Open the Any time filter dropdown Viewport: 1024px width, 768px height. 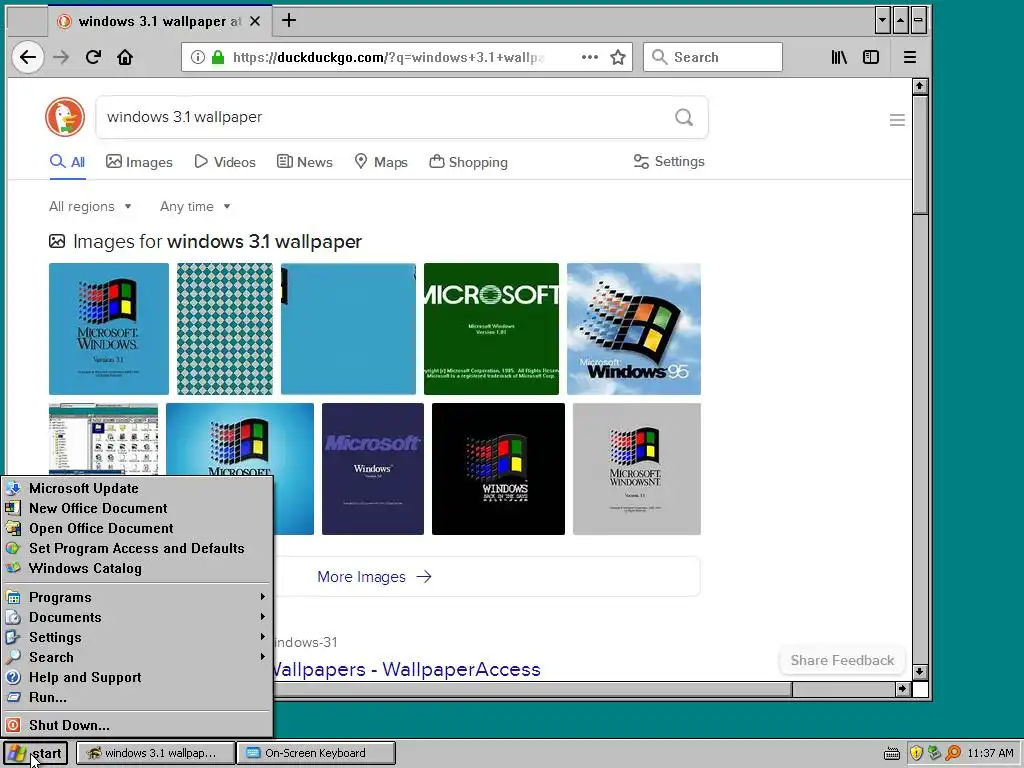click(x=195, y=206)
